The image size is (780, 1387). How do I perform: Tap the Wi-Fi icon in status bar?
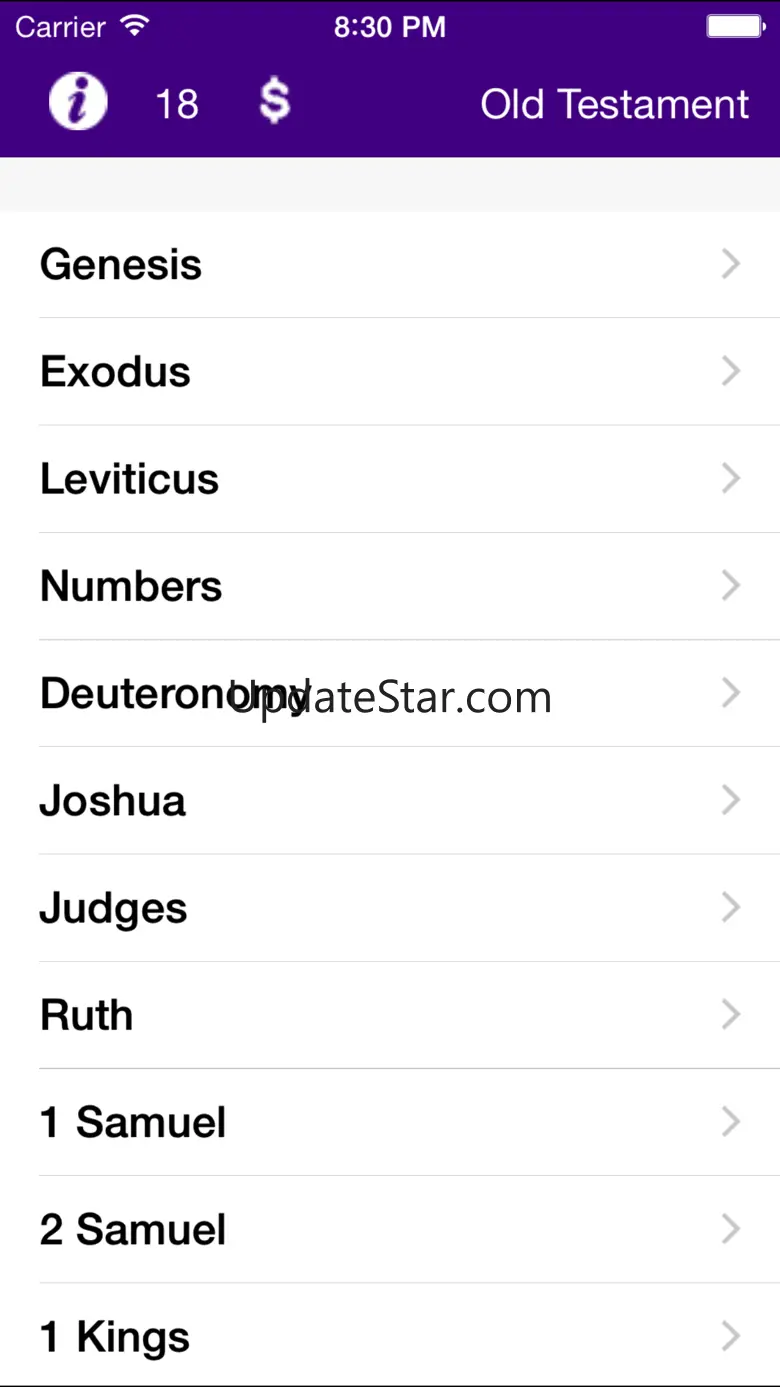click(x=134, y=27)
